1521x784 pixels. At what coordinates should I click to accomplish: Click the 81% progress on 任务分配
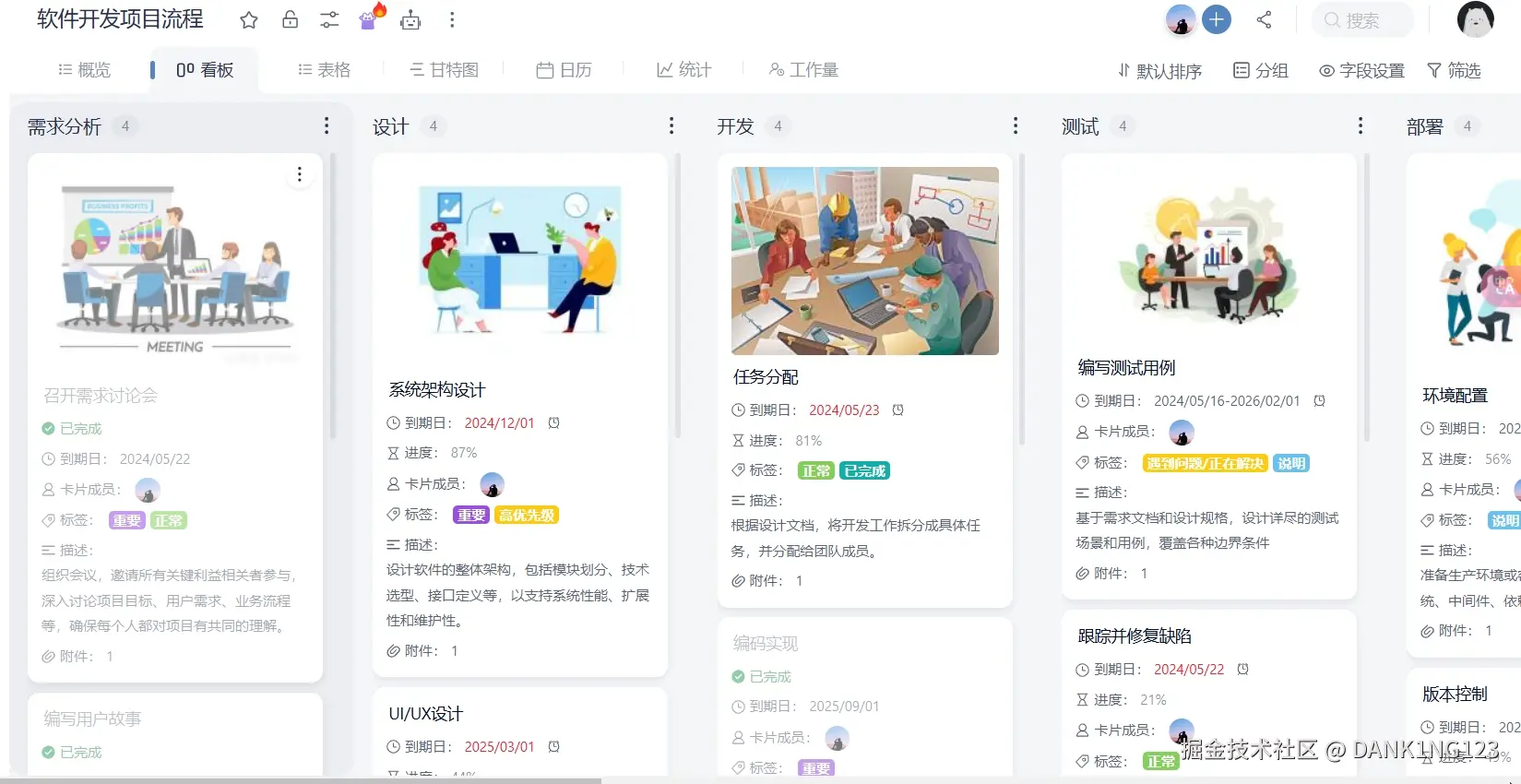tap(808, 441)
